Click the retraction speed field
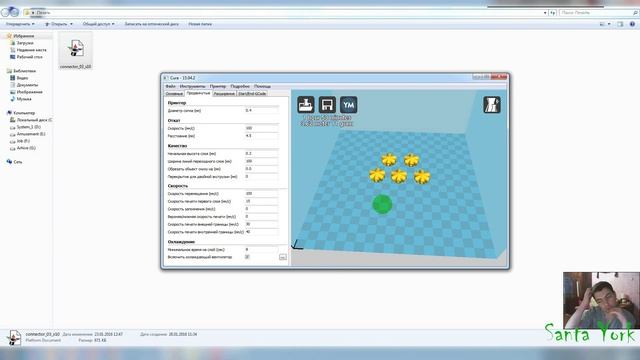 (x=262, y=128)
